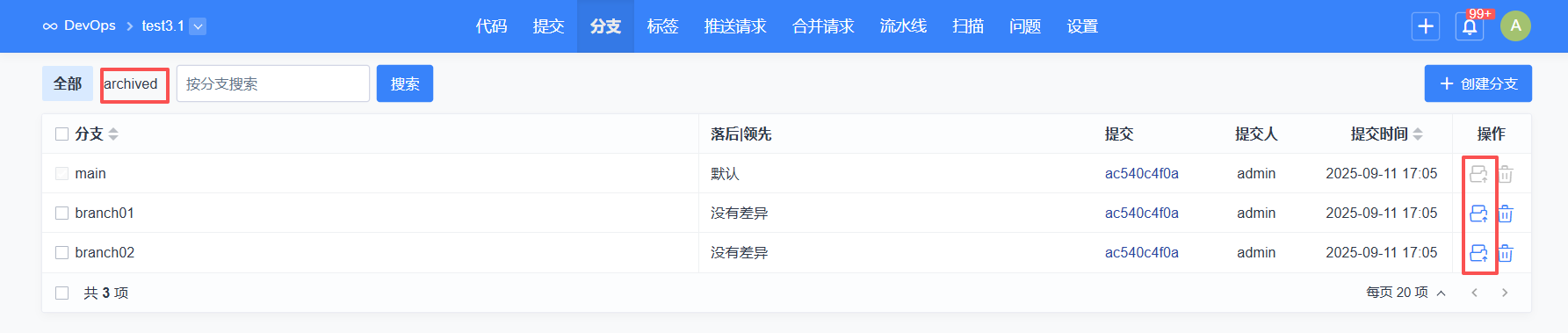Viewport: 1568px width, 333px height.
Task: Tick the branch02 checkbox
Action: tap(61, 252)
